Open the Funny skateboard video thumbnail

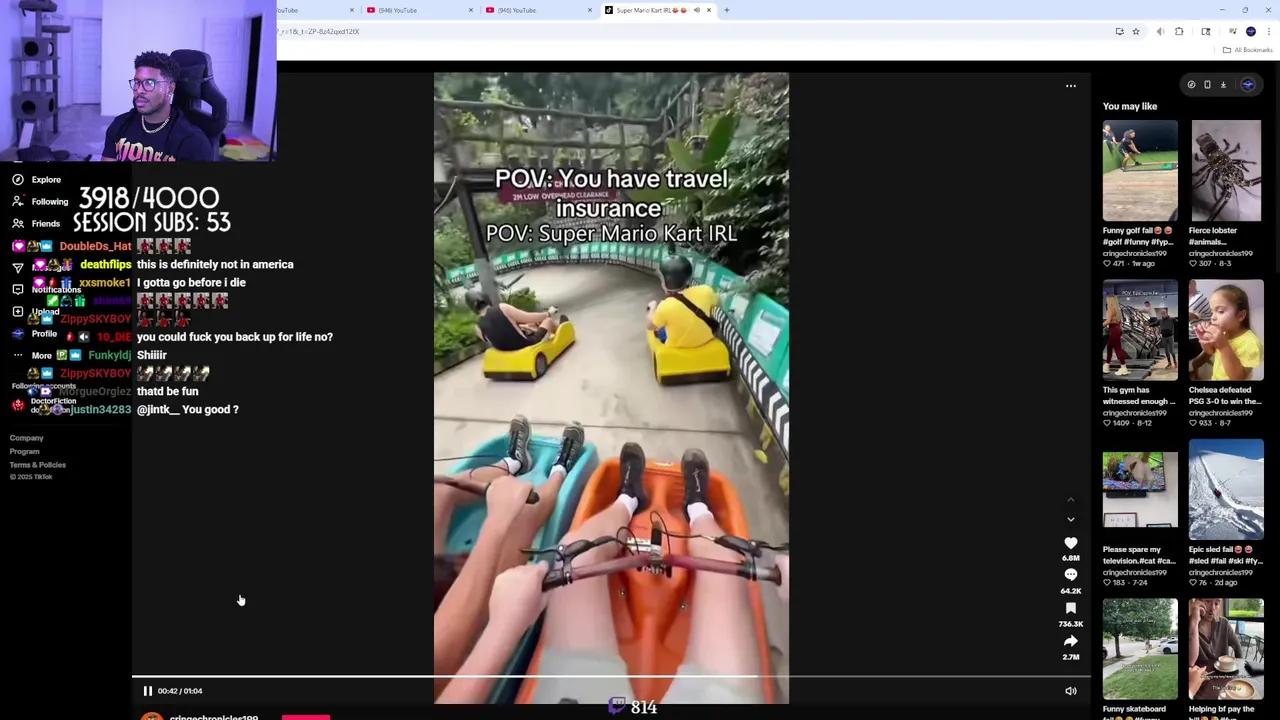(x=1140, y=649)
